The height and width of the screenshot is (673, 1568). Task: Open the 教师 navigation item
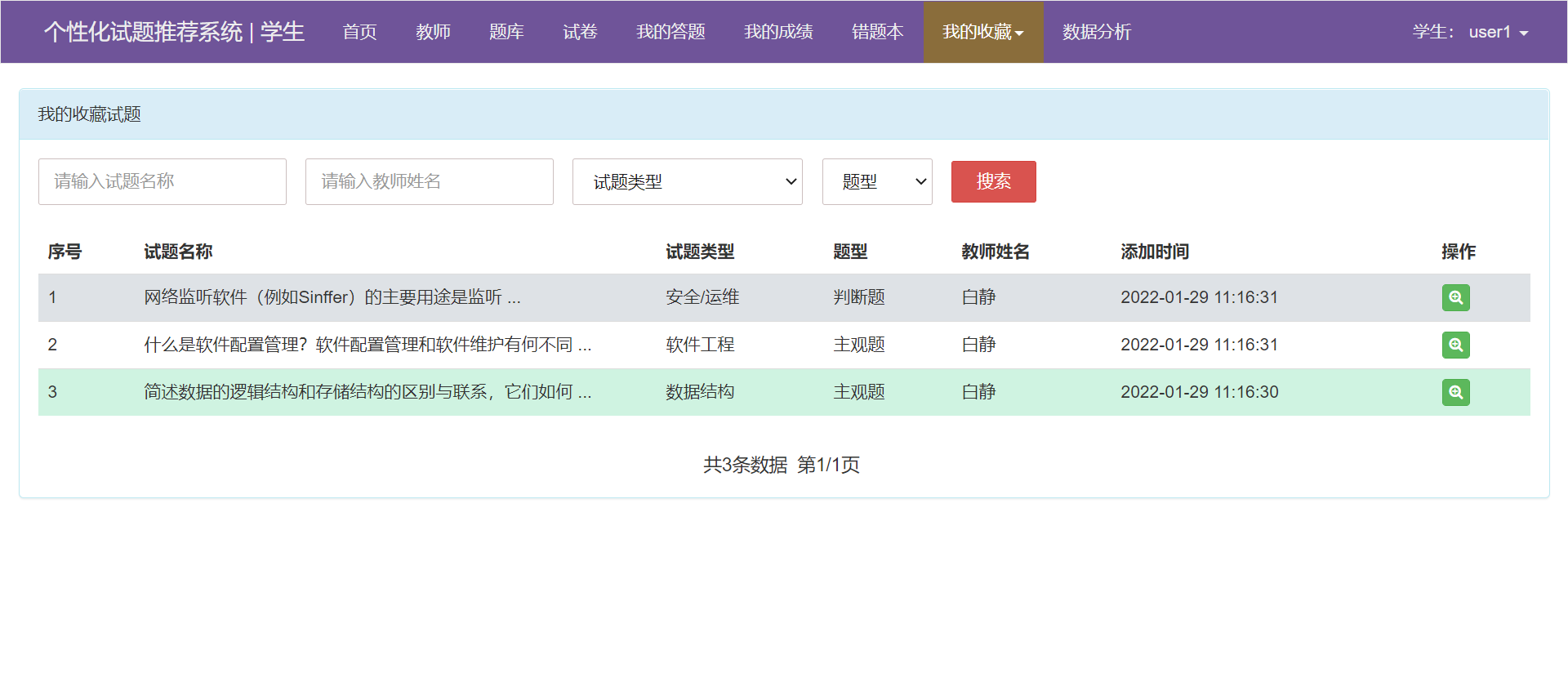click(434, 32)
